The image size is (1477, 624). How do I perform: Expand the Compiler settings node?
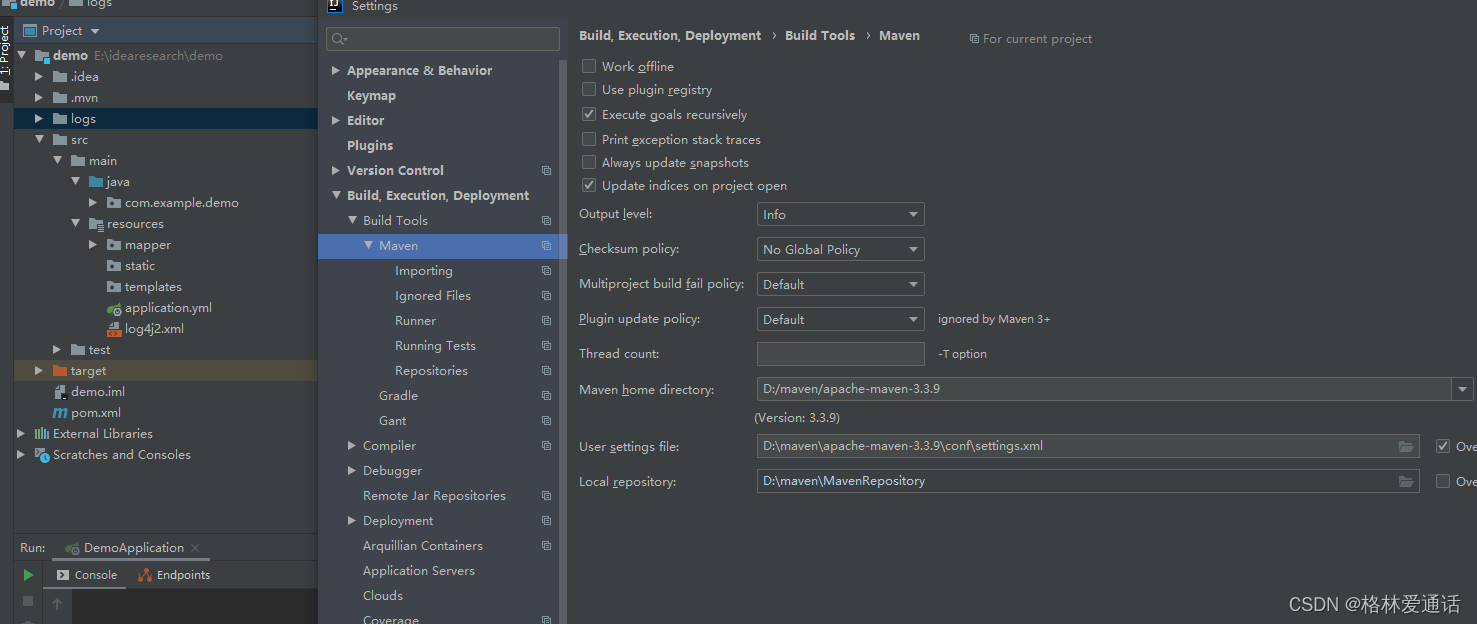click(352, 446)
